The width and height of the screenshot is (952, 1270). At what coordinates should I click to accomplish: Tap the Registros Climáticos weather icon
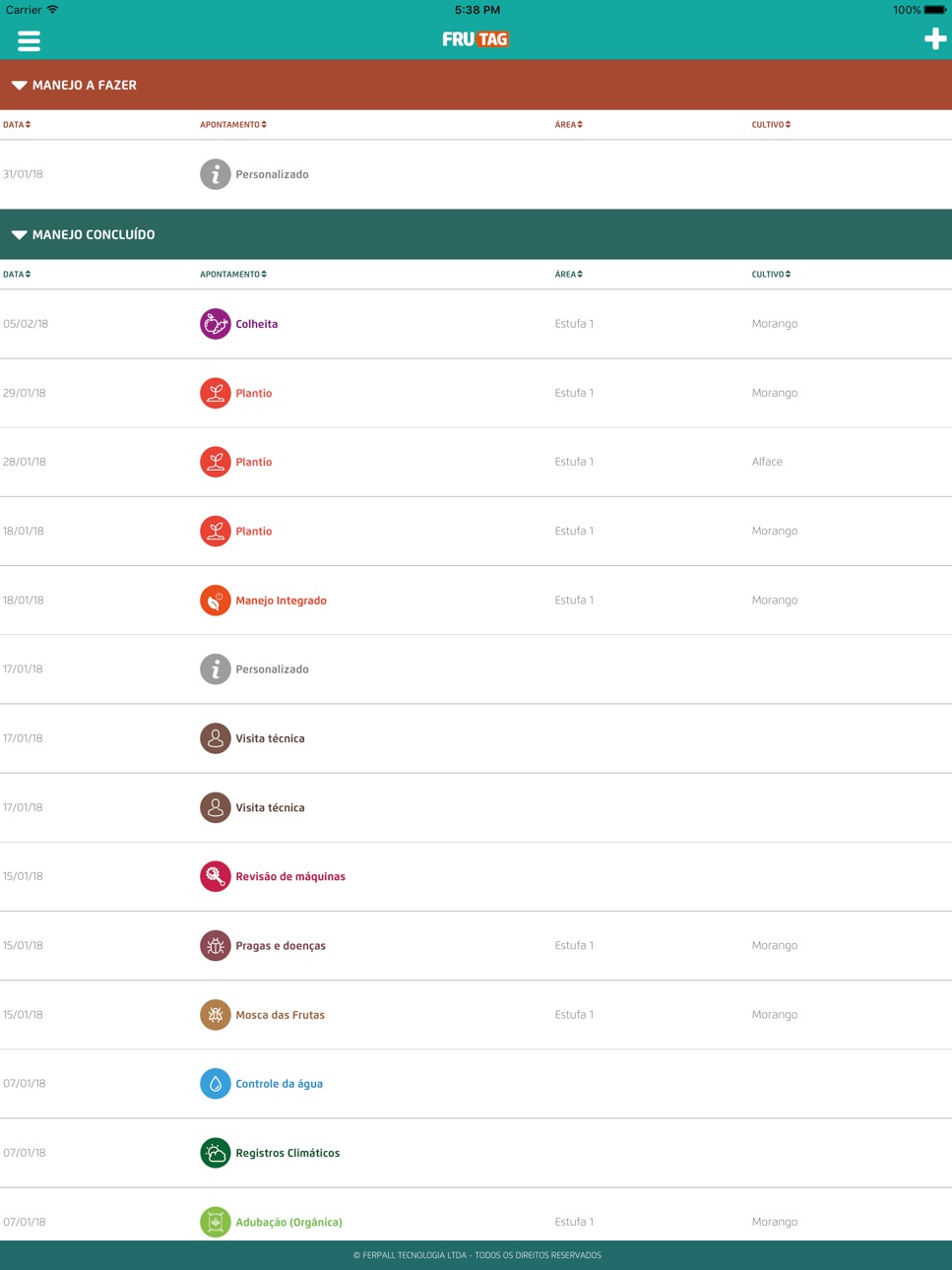pos(216,1153)
